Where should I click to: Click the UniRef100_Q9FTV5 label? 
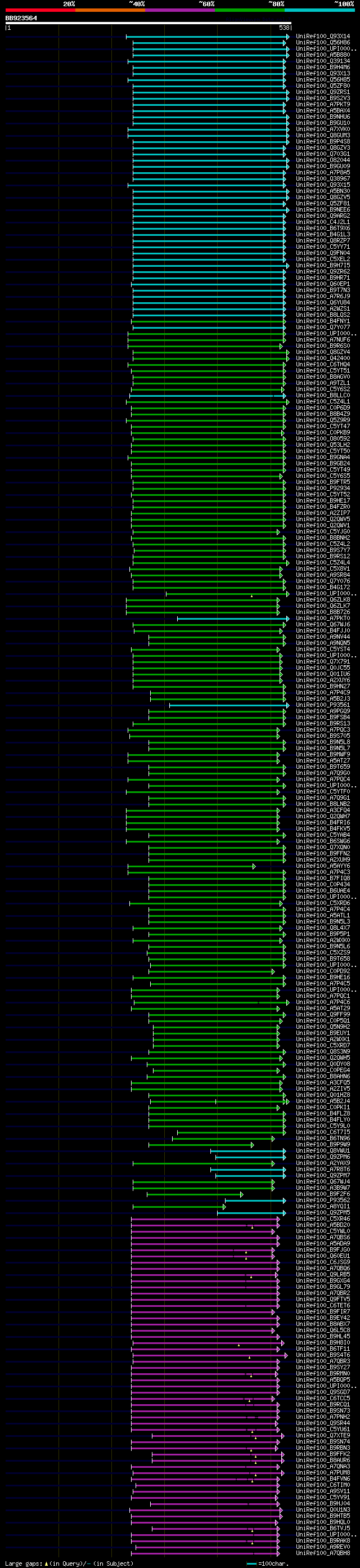323,1299
